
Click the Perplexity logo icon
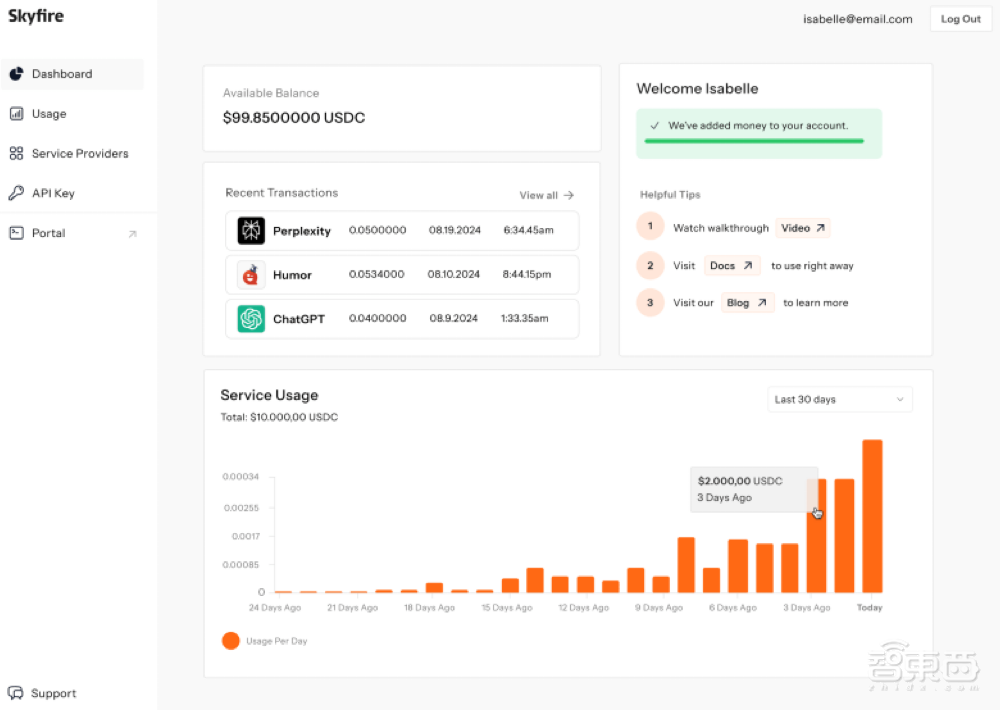(x=251, y=231)
